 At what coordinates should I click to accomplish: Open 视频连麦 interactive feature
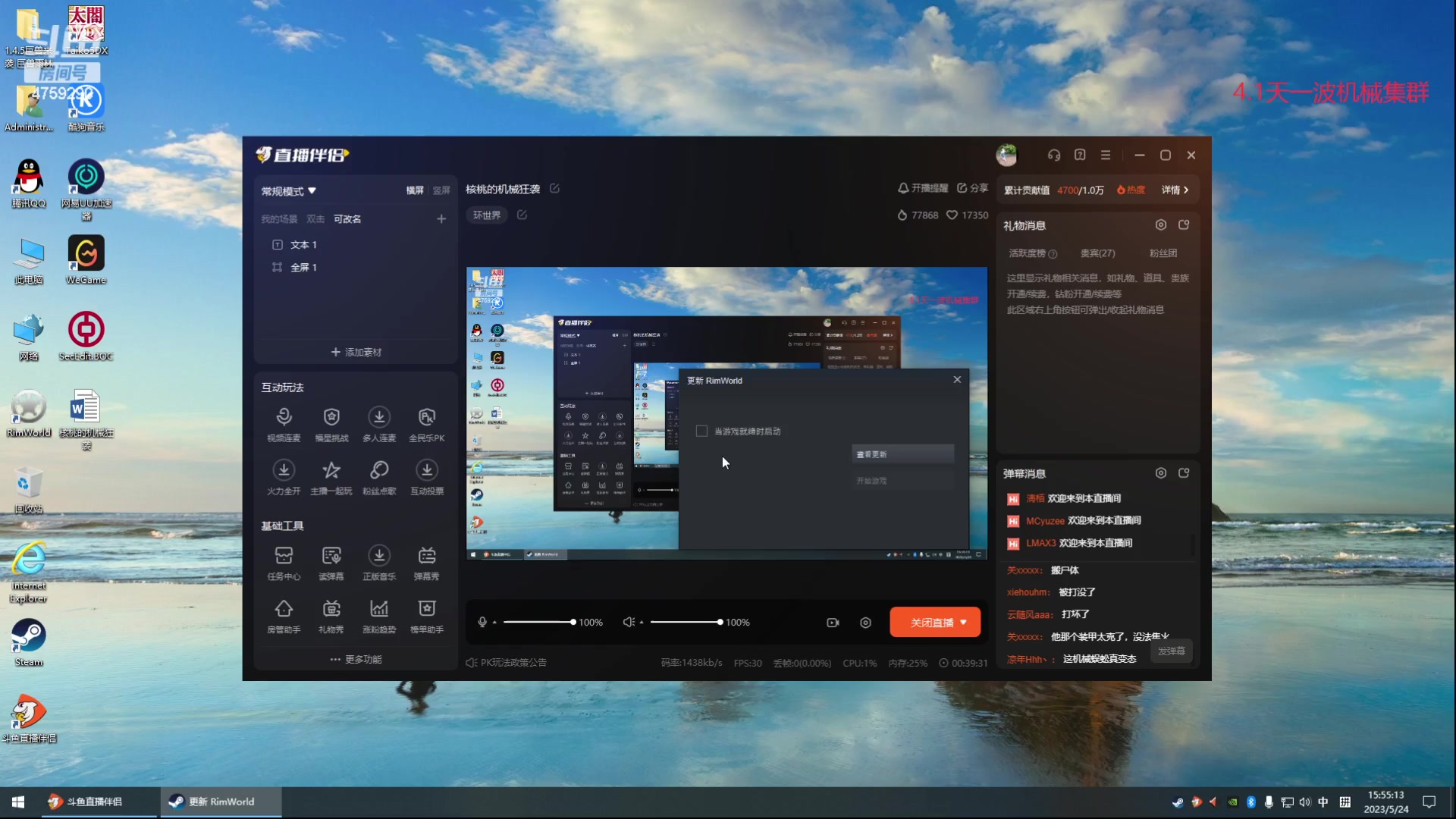(x=284, y=424)
